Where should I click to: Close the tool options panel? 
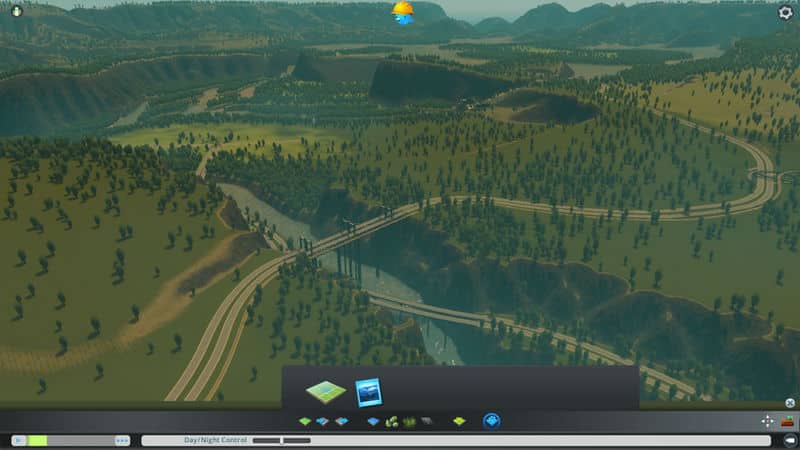pyautogui.click(x=789, y=403)
